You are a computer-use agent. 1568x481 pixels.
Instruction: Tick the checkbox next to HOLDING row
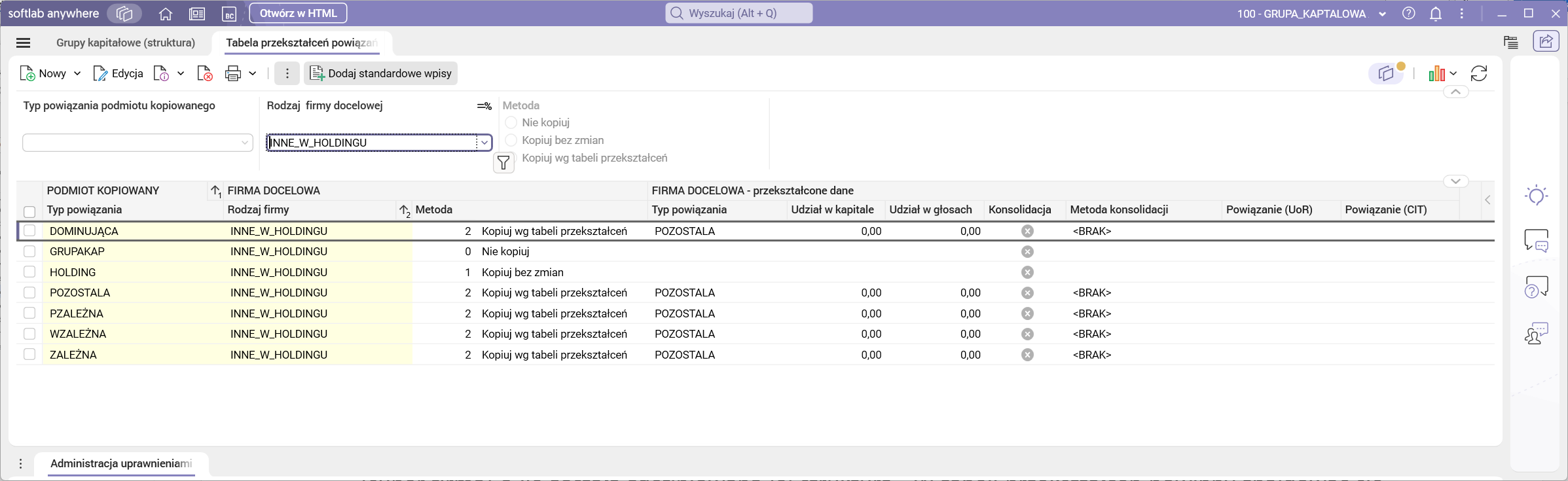pyautogui.click(x=29, y=272)
